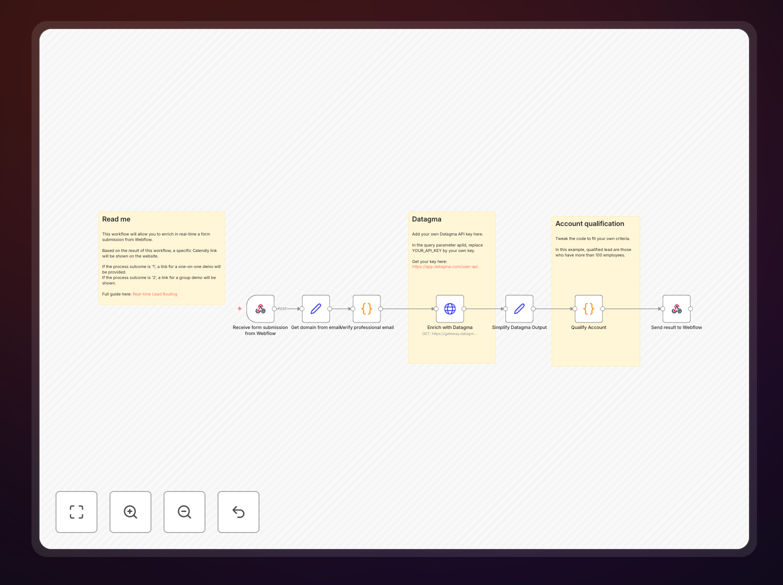
Task: Select the Simplify Datagma Output node
Action: click(519, 309)
